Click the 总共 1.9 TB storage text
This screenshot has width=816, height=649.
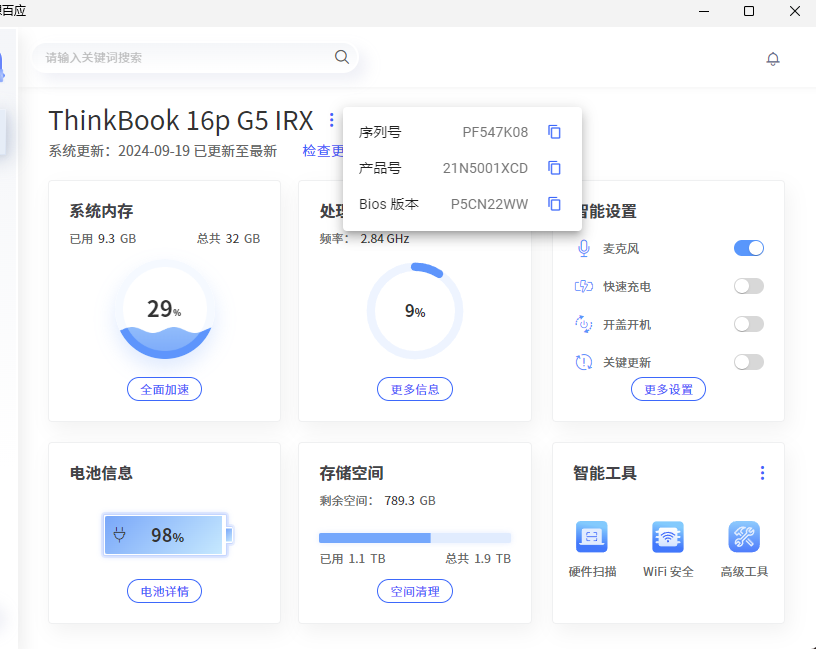click(478, 559)
